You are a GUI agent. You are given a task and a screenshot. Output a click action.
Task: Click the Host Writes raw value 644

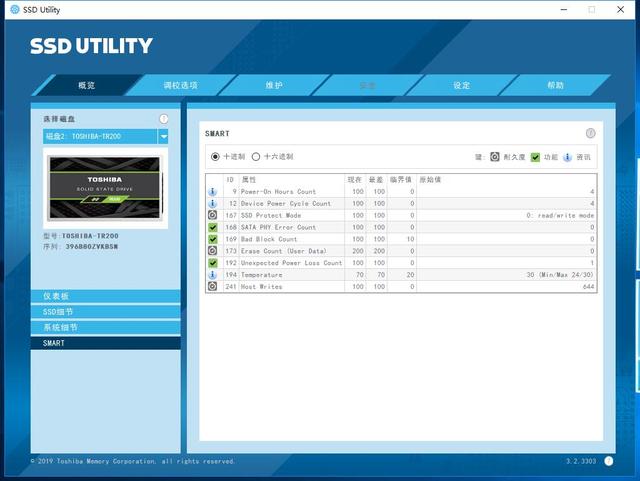[589, 287]
